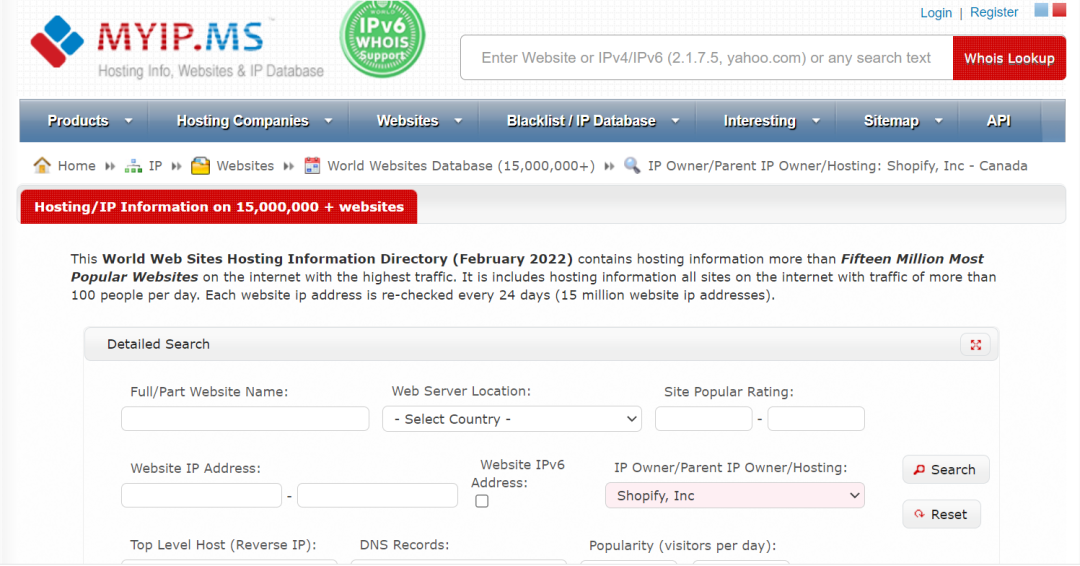The height and width of the screenshot is (566, 1080).
Task: Click the calendar icon before World Websites Database
Action: pyautogui.click(x=312, y=166)
